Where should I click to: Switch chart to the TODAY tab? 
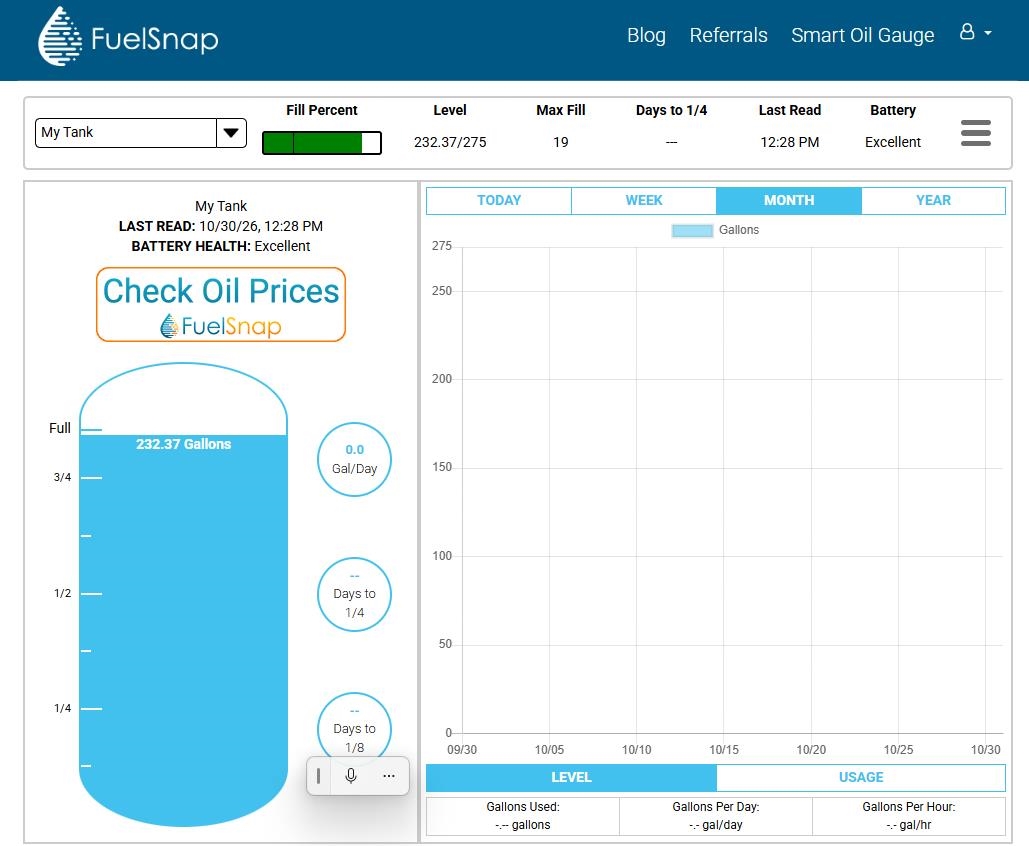coord(499,201)
